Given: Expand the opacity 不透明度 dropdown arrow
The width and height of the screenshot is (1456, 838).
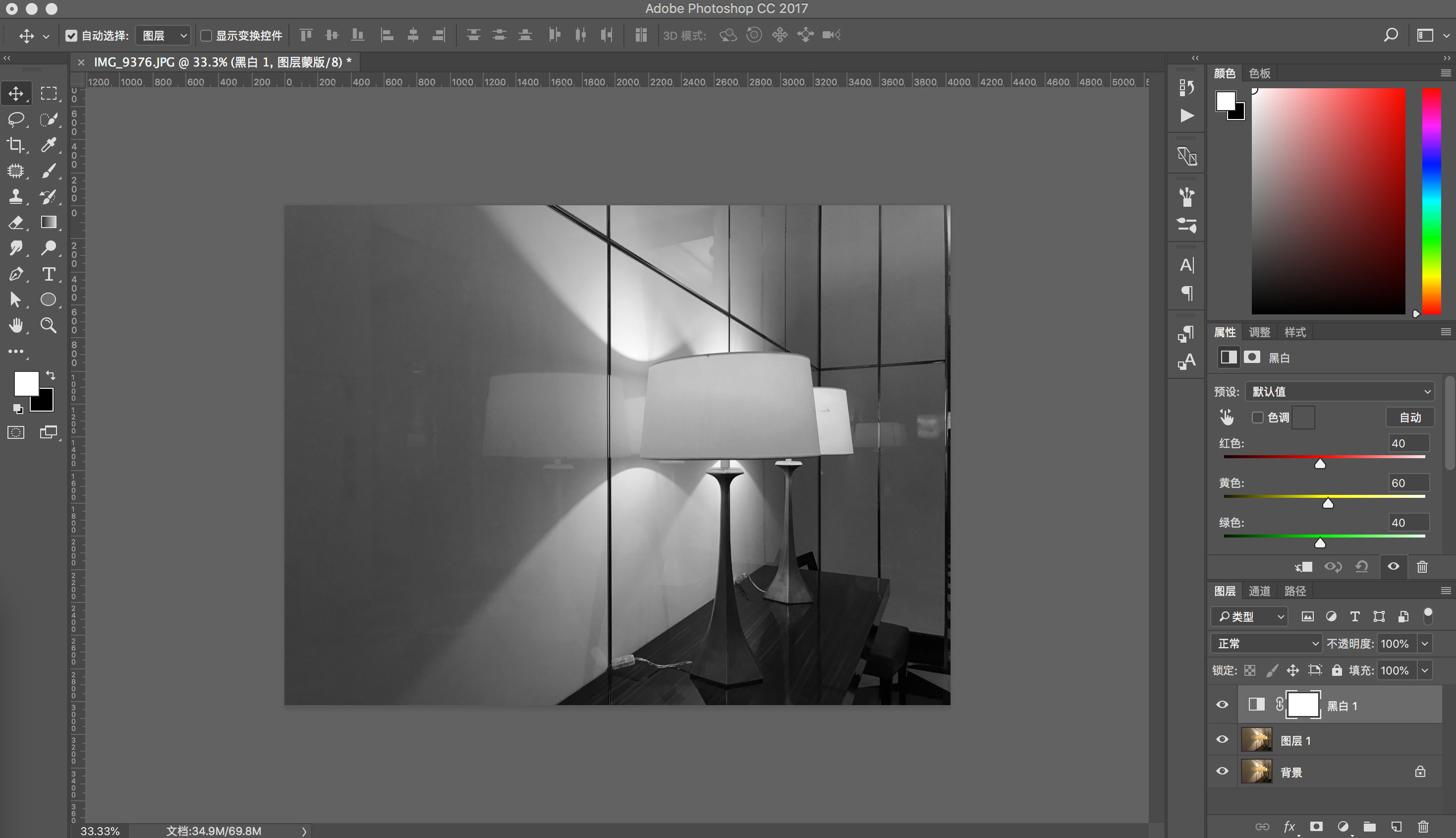Looking at the screenshot, I should 1425,644.
